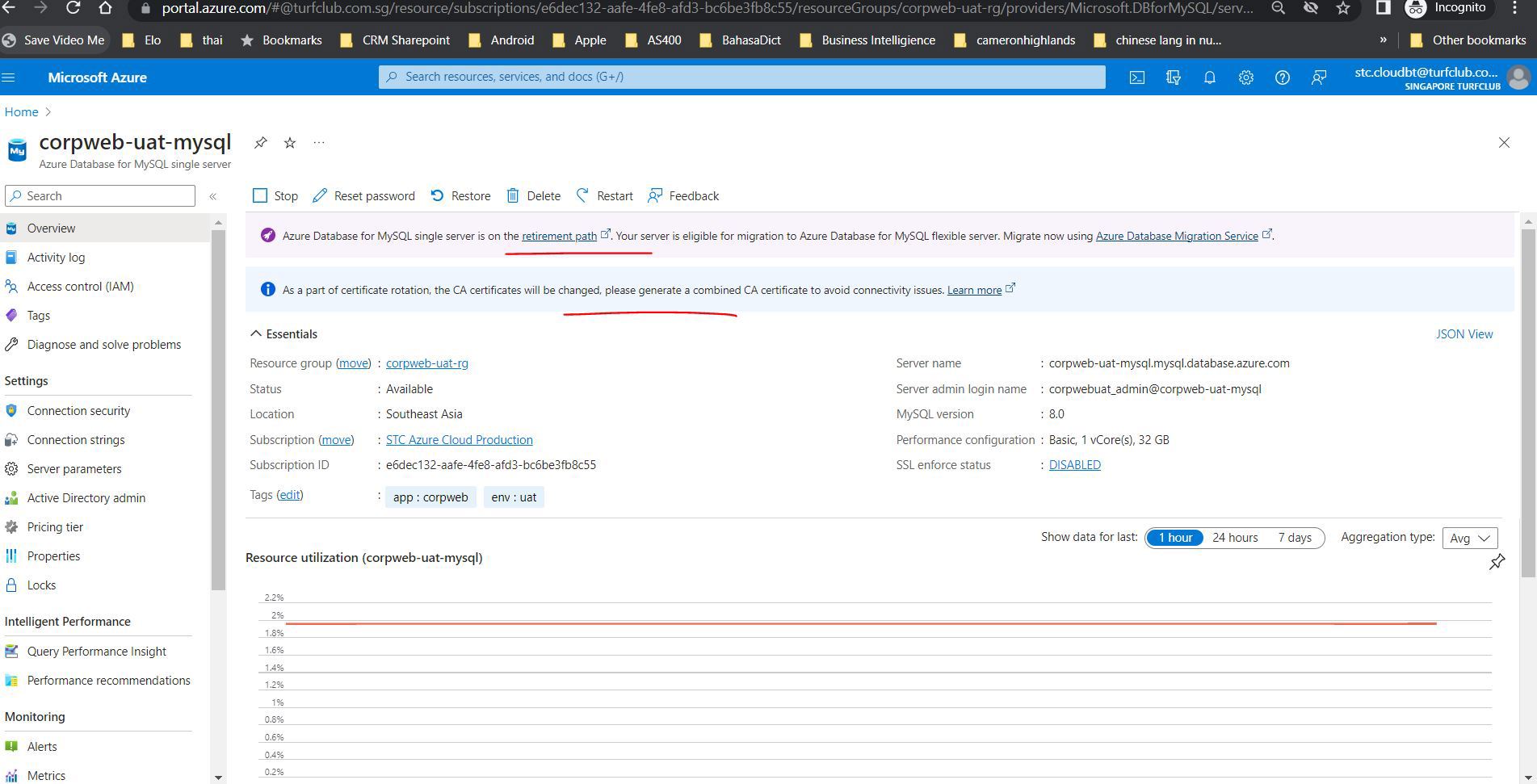This screenshot has width=1537, height=784.
Task: Select the 1 hour data range
Action: point(1174,537)
